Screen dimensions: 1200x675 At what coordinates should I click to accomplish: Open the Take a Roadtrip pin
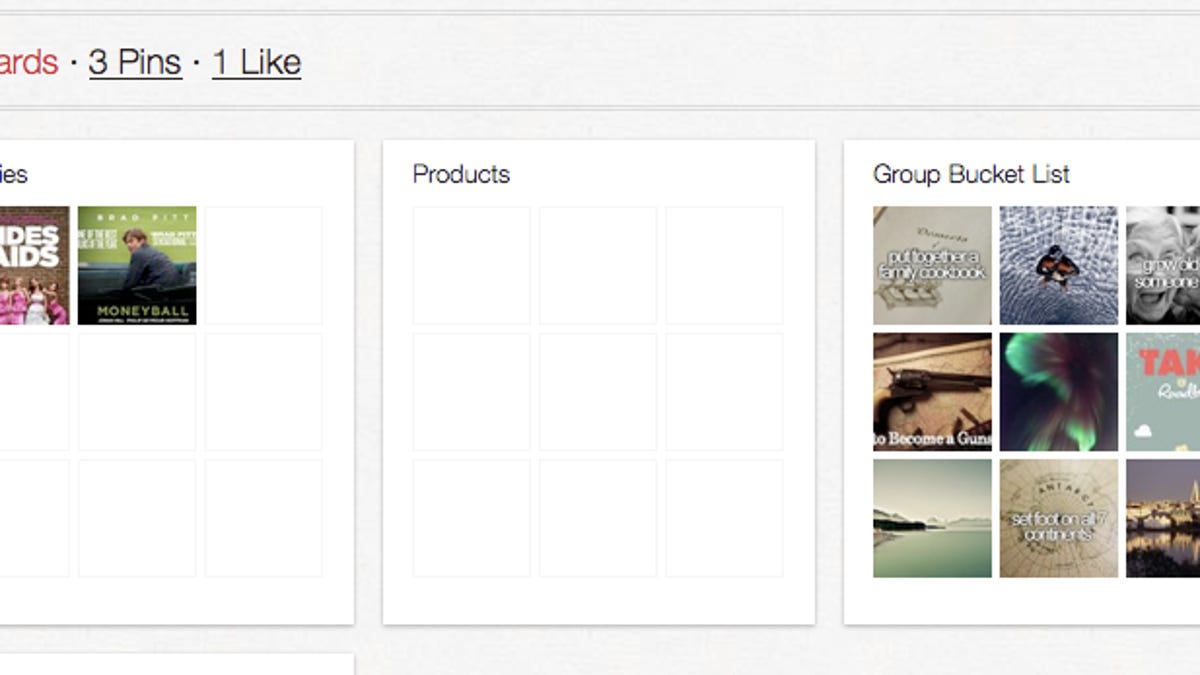[x=1164, y=392]
